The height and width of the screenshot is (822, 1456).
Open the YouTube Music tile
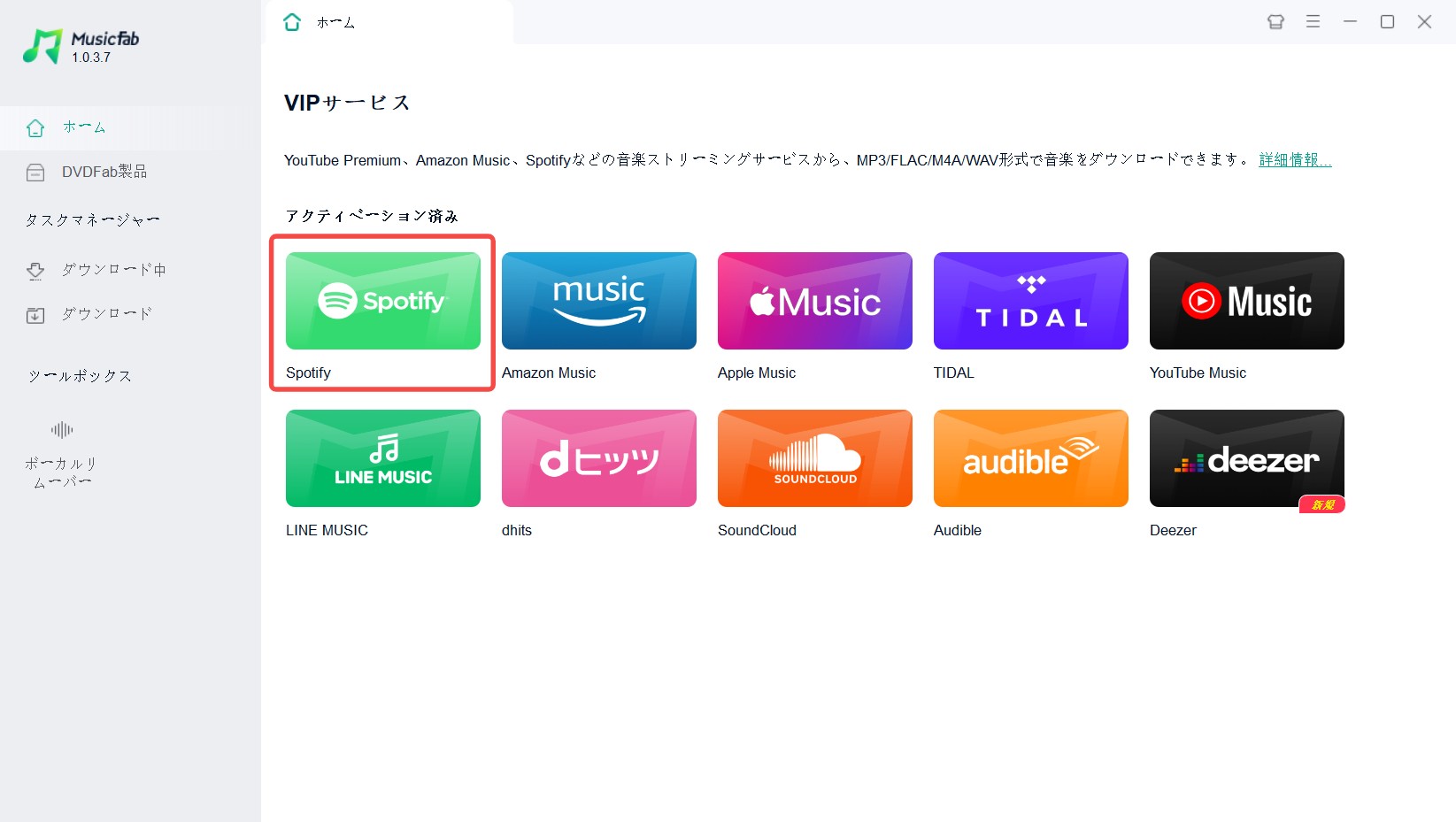click(1247, 301)
